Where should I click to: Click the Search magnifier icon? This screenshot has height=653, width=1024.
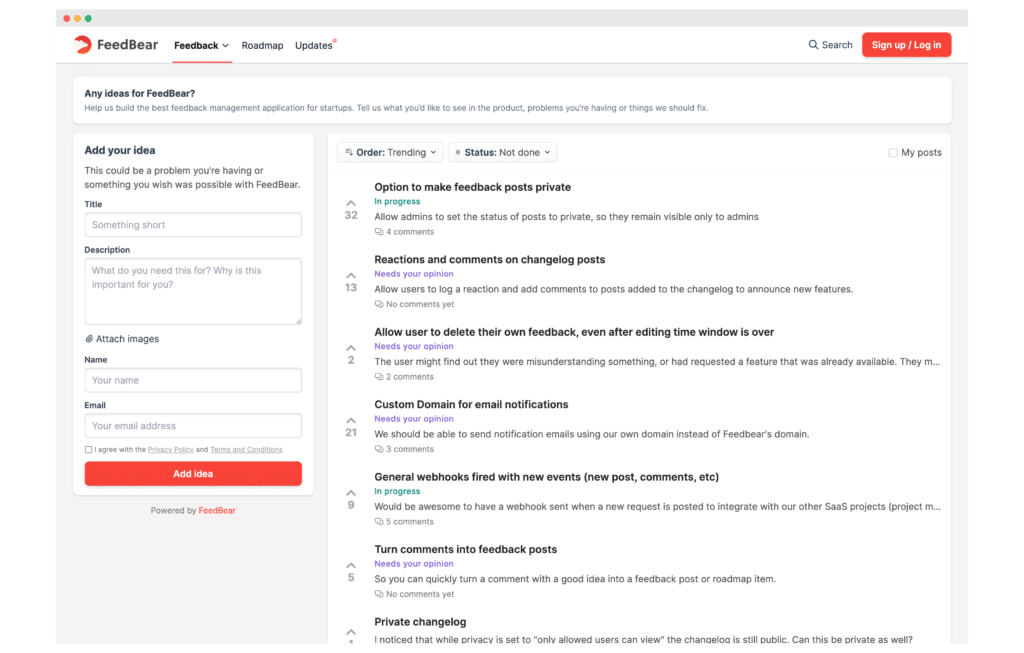814,44
